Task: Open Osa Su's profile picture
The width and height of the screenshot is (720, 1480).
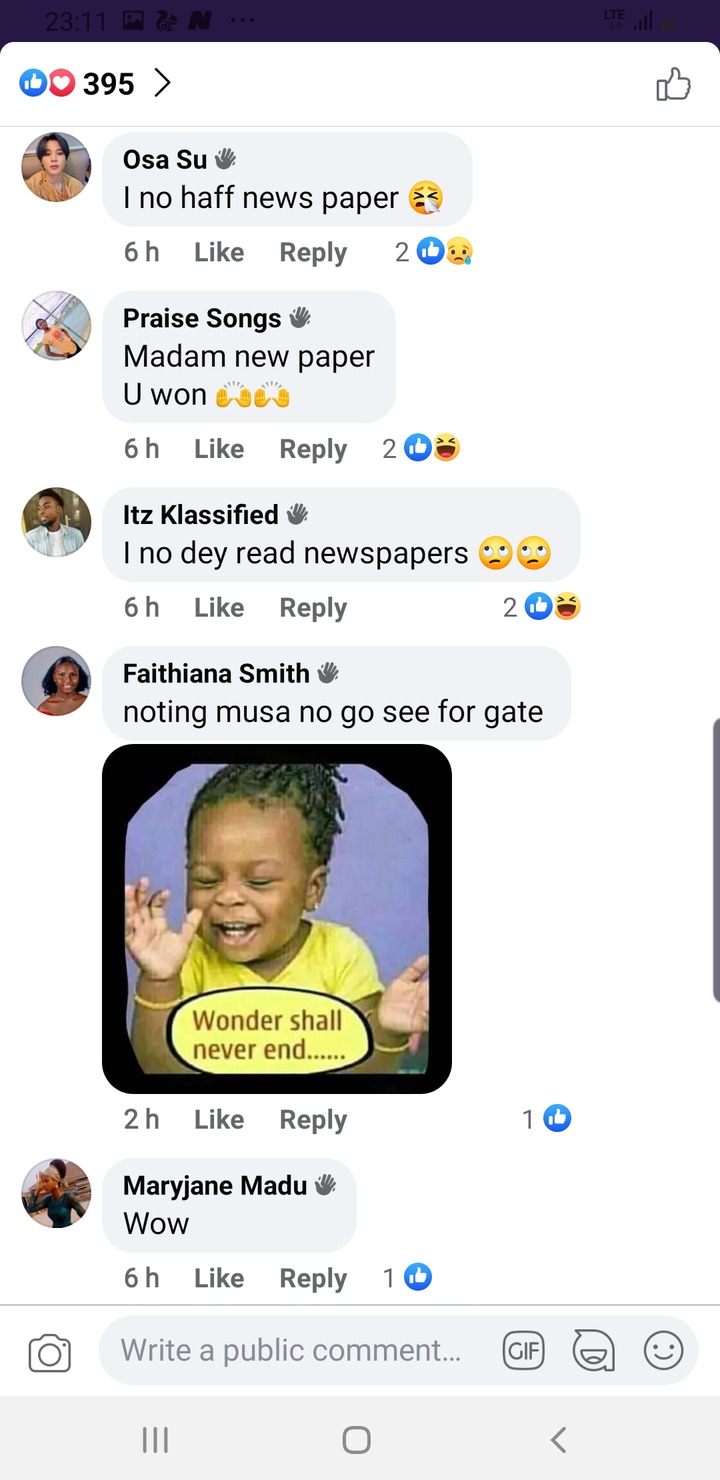Action: 56,167
